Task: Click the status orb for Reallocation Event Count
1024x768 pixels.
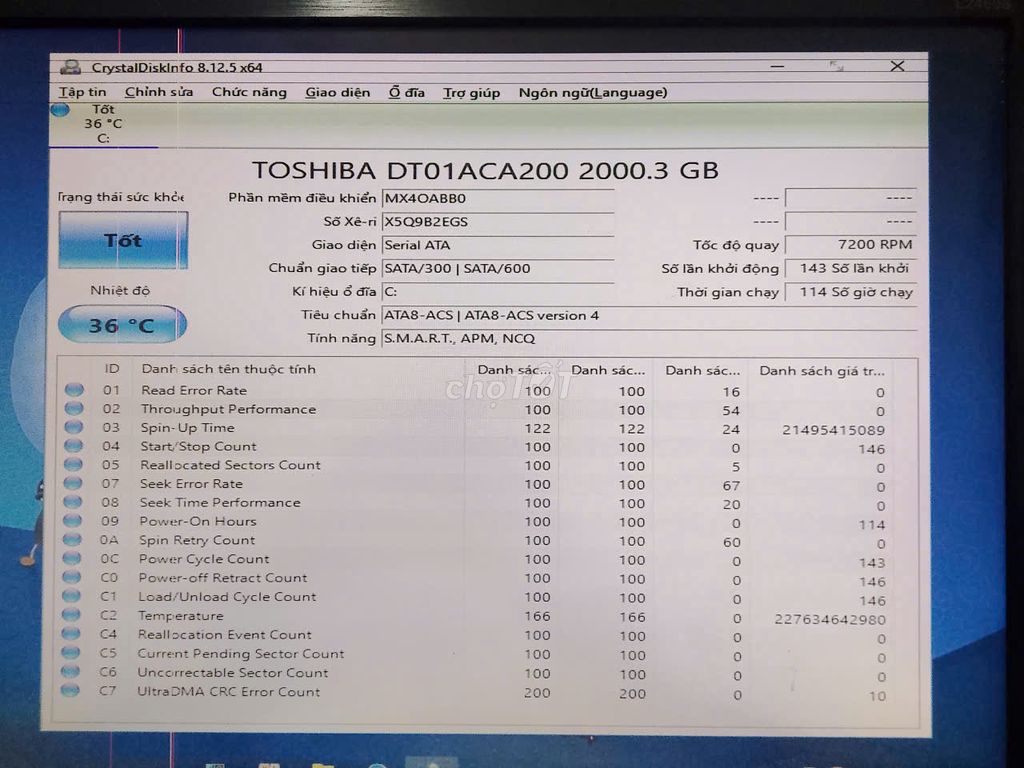Action: [x=71, y=634]
